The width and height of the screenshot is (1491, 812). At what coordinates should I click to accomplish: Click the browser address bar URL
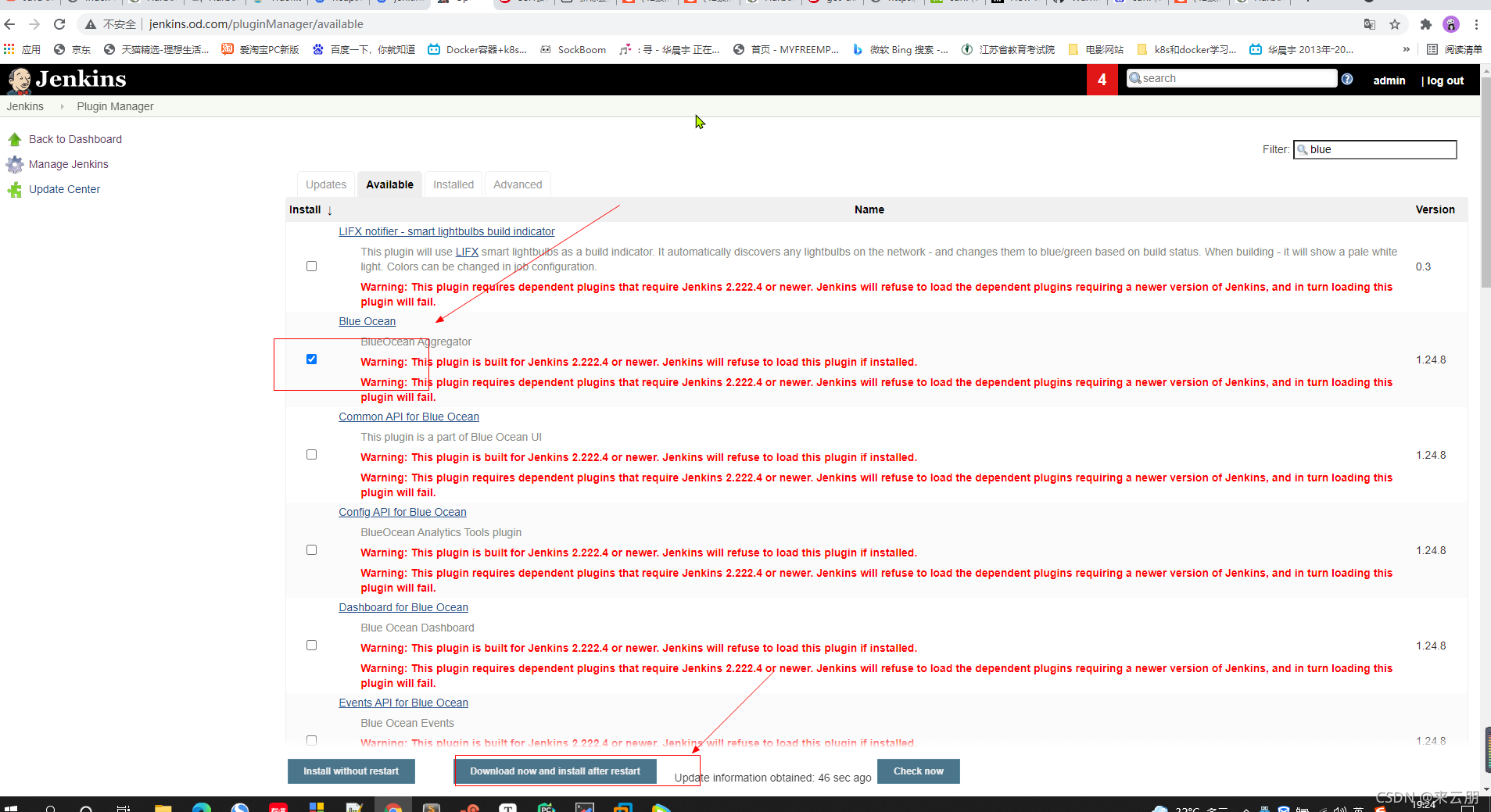tap(256, 24)
